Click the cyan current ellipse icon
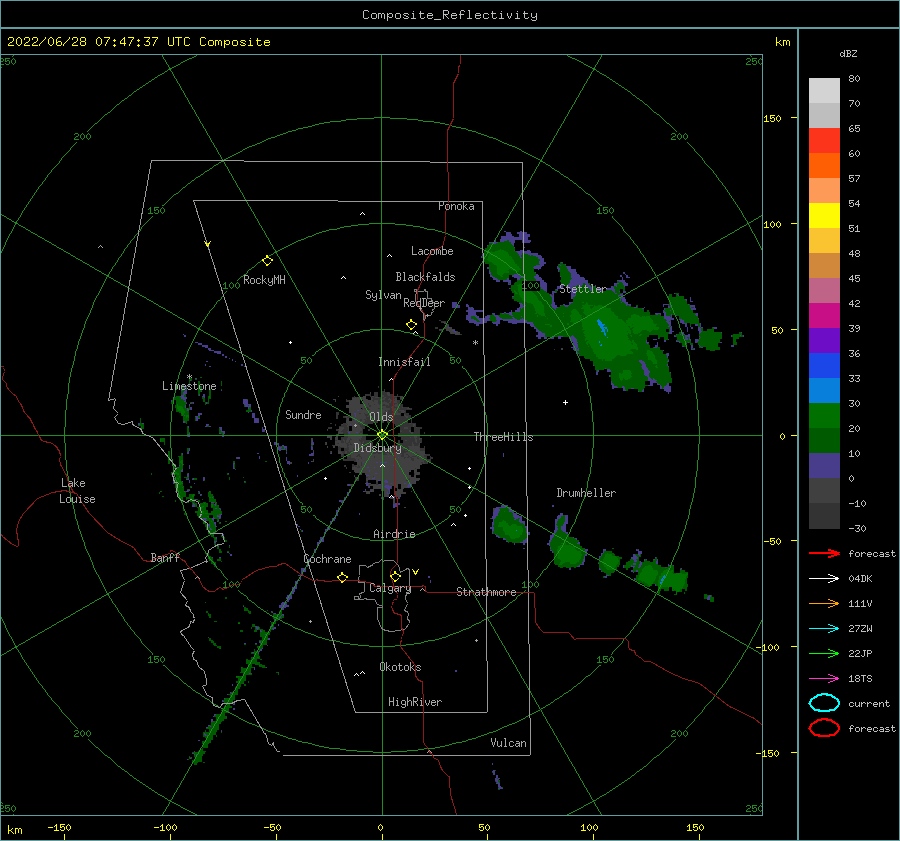The height and width of the screenshot is (841, 900). [x=824, y=703]
